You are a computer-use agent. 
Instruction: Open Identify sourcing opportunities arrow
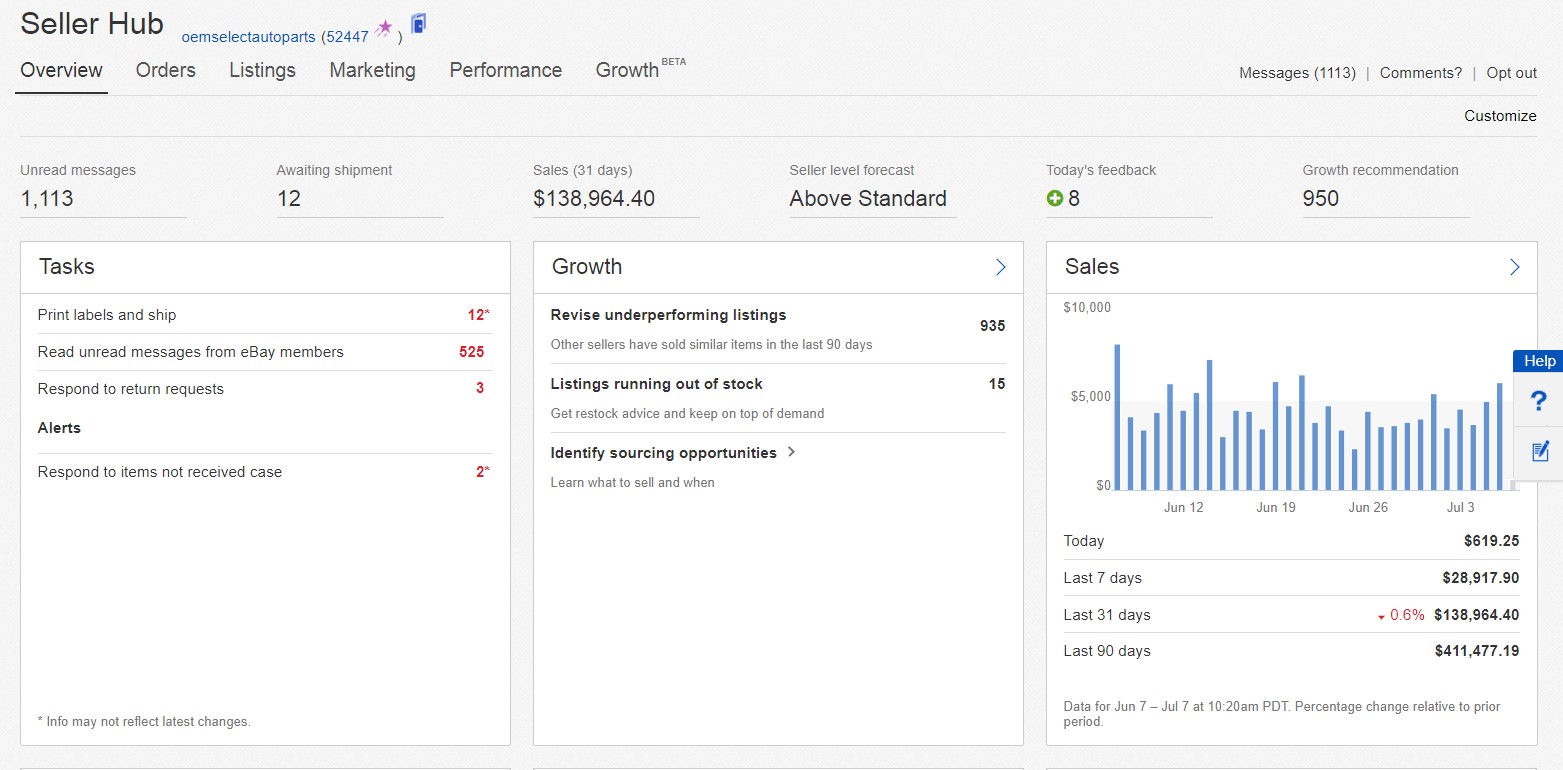(791, 452)
